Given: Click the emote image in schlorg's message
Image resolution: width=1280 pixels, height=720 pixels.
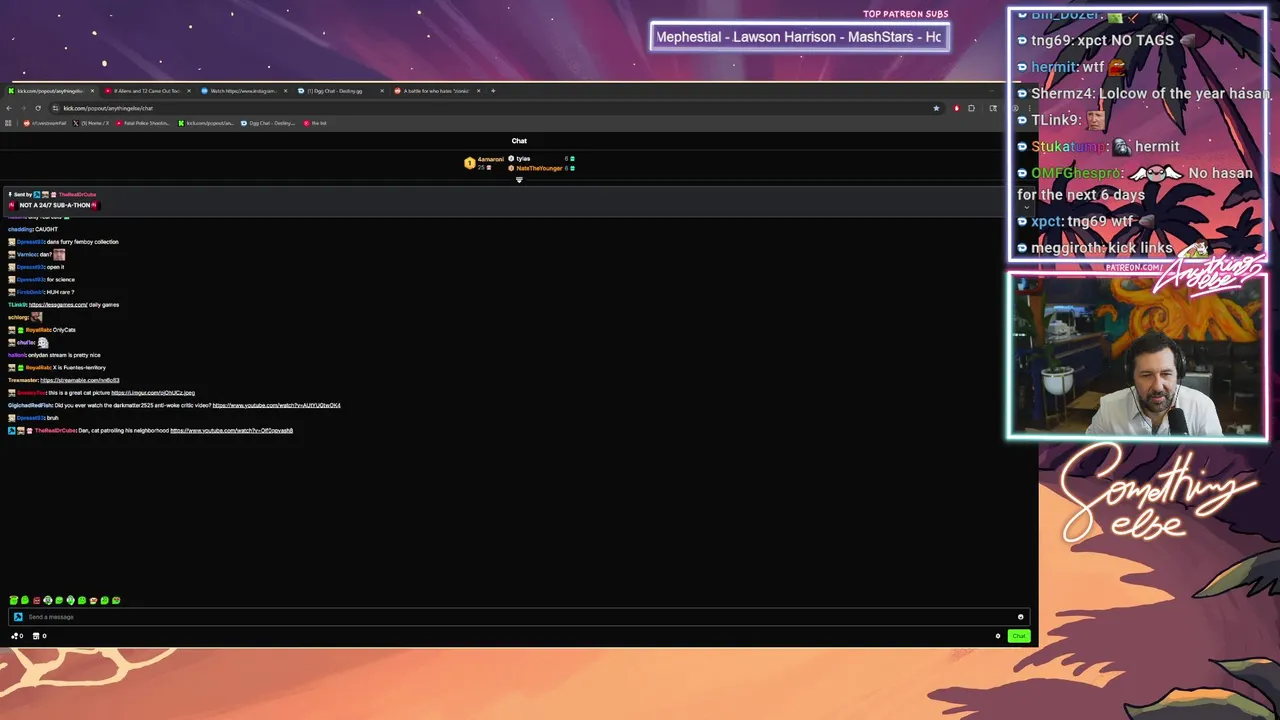Looking at the screenshot, I should pos(36,317).
